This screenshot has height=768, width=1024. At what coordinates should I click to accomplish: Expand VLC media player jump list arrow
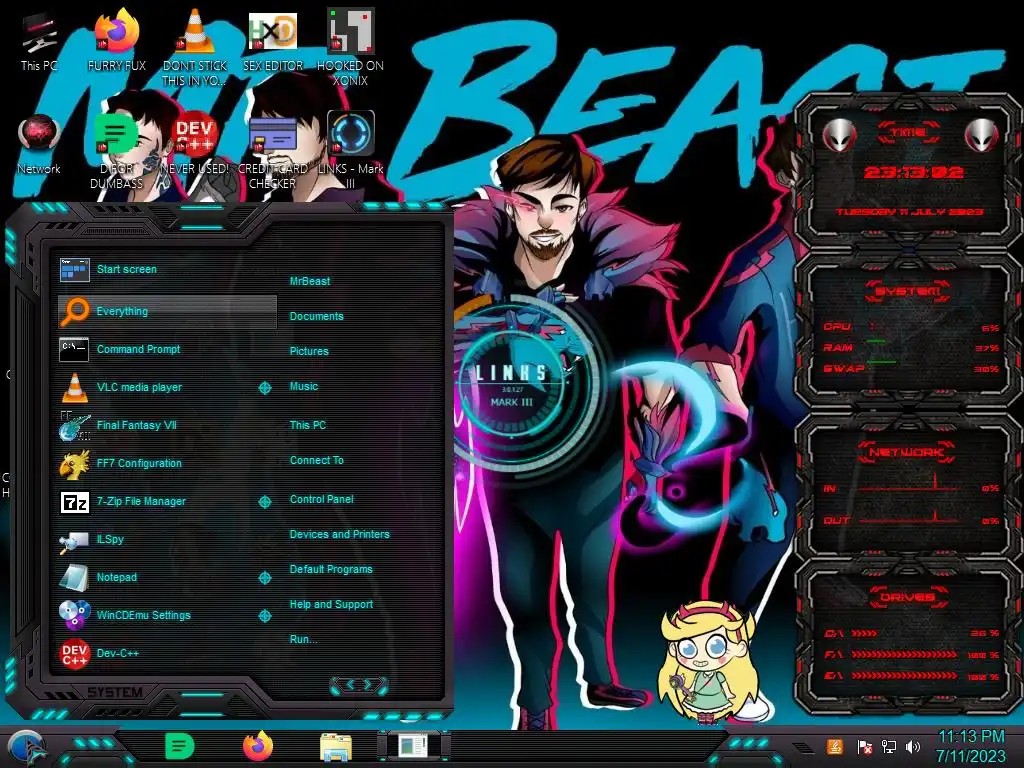click(x=264, y=388)
